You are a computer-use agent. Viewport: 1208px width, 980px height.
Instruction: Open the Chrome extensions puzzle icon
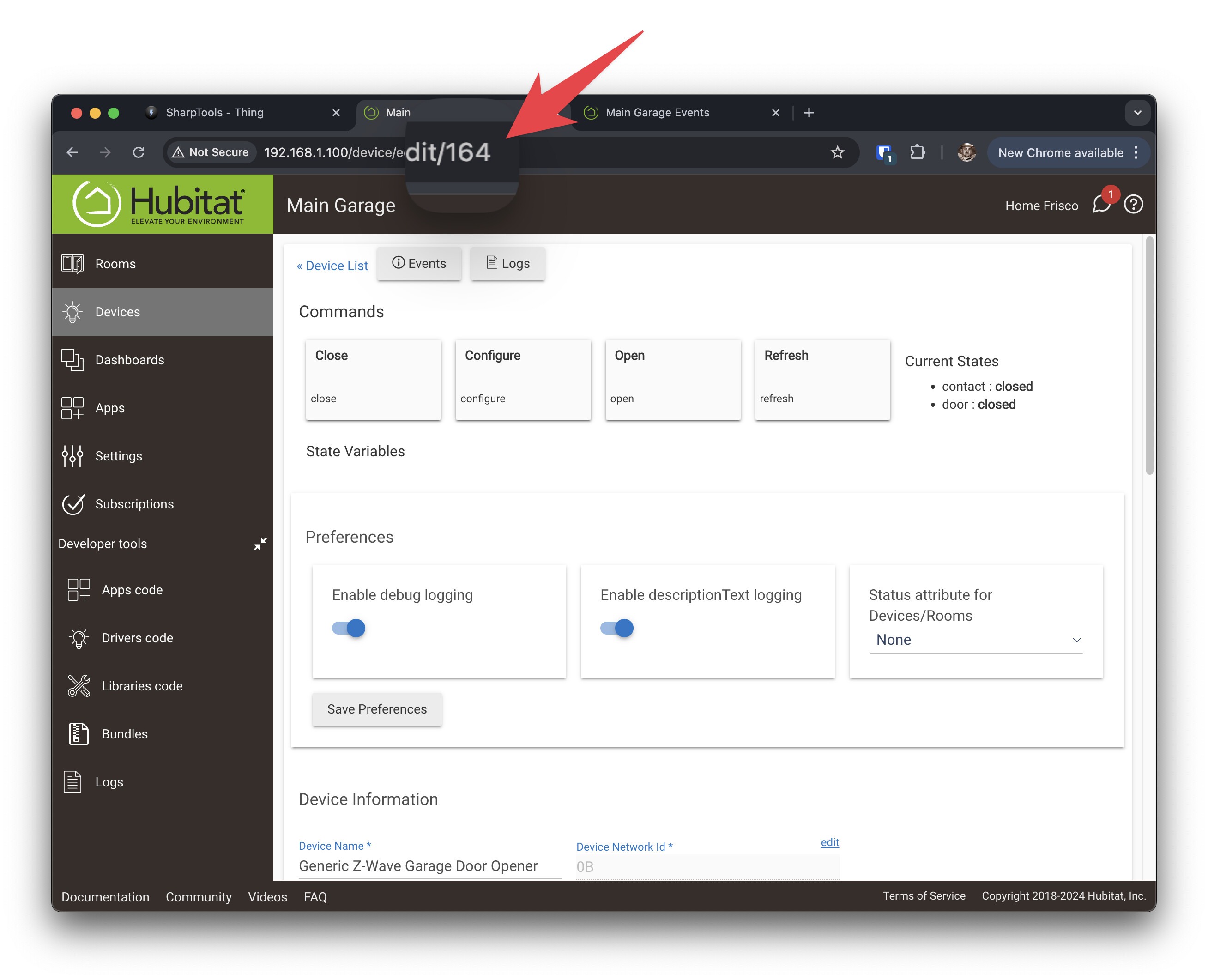(x=917, y=152)
